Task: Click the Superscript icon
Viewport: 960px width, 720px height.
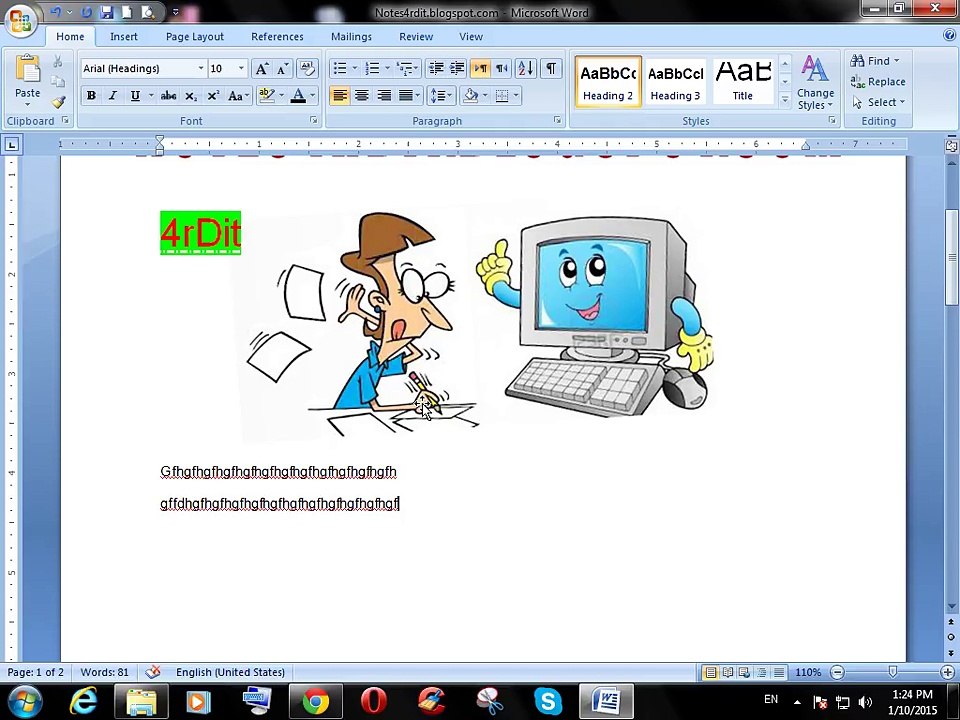Action: coord(212,96)
